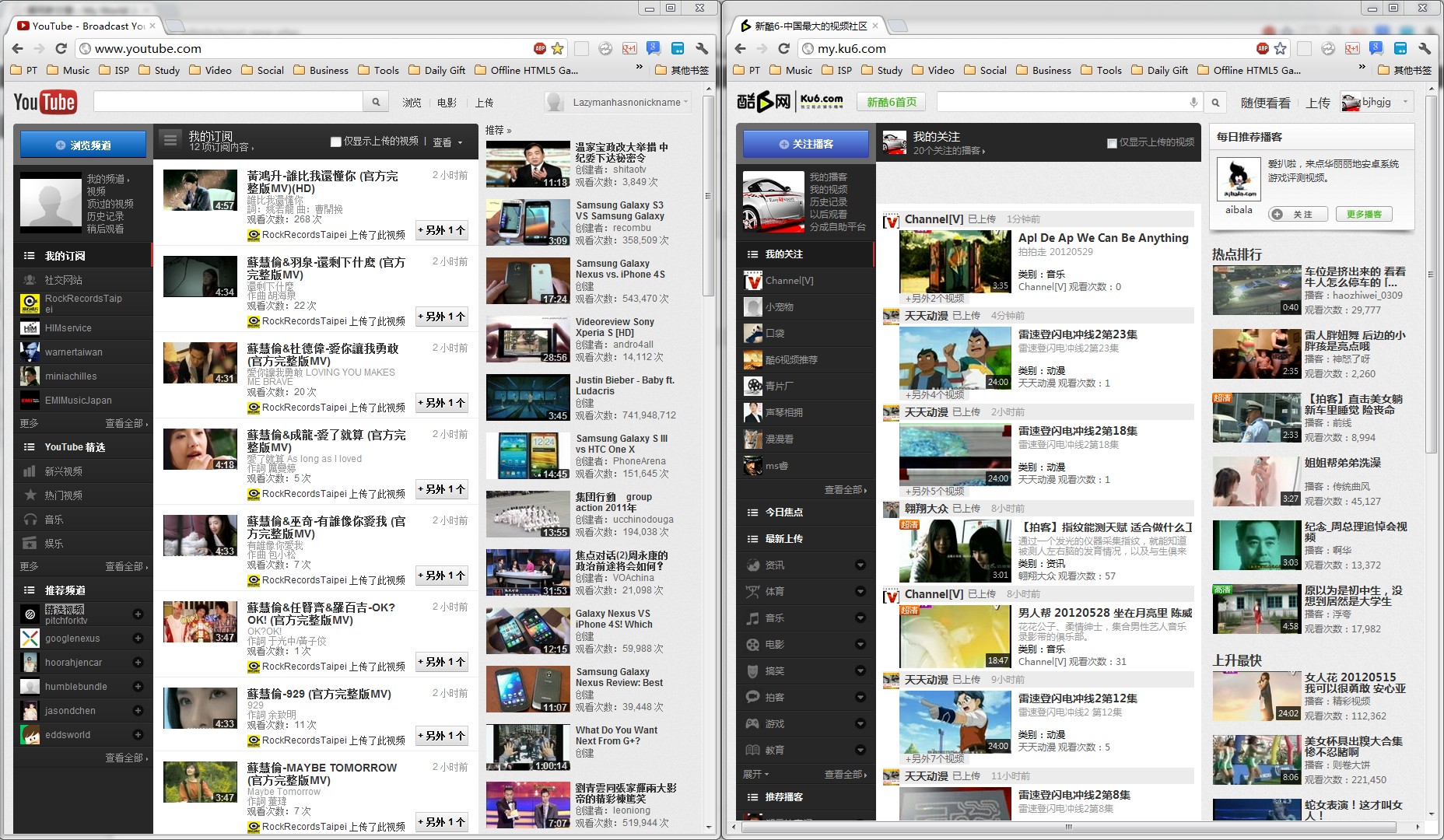
Task: Switch to the 新酷6 browser tab
Action: 809,26
